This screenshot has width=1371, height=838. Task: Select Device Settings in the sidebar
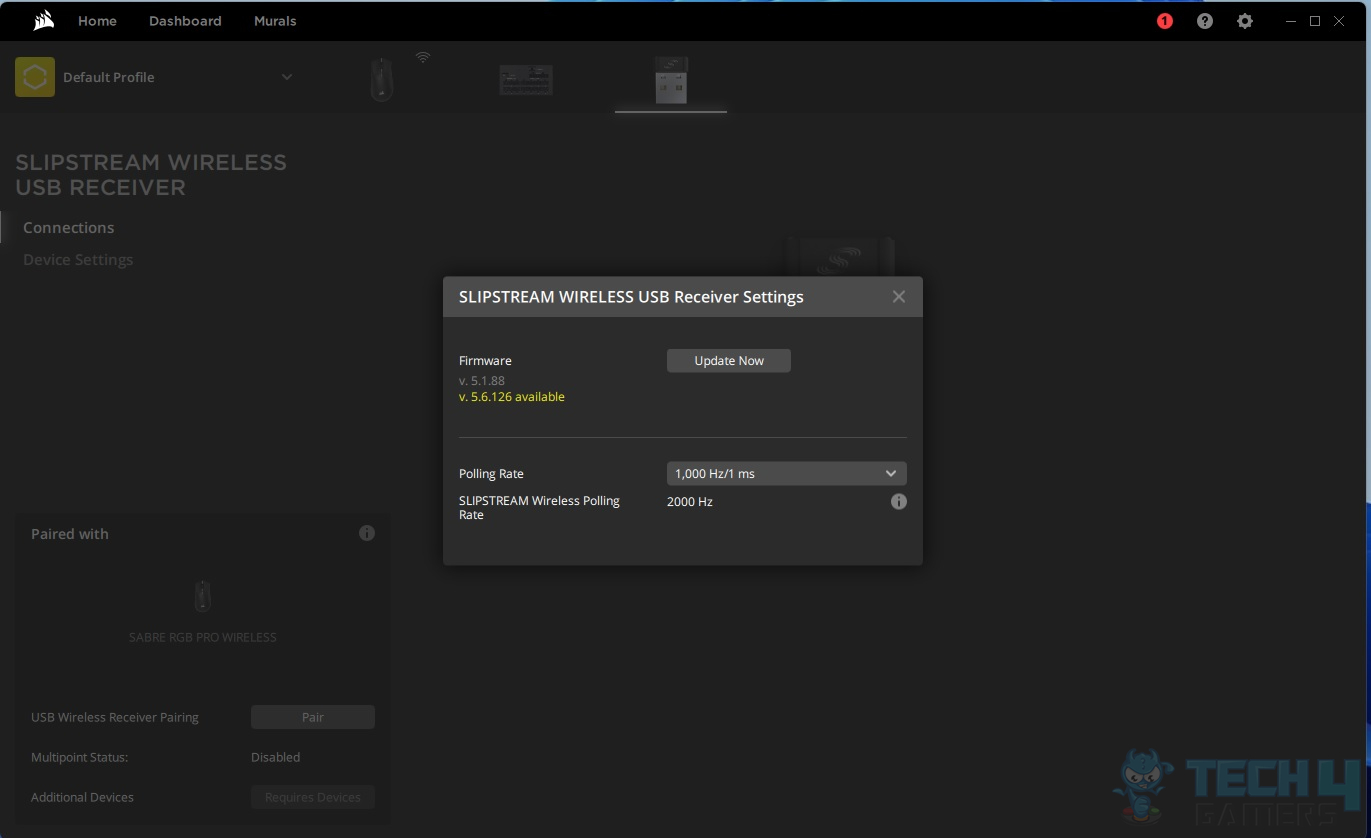coord(78,260)
